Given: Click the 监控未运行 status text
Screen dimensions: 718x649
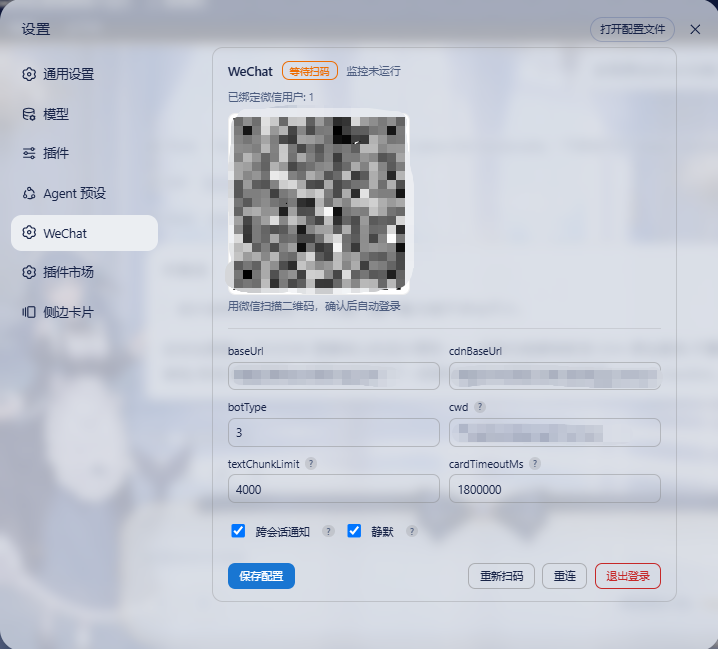Looking at the screenshot, I should coord(373,71).
